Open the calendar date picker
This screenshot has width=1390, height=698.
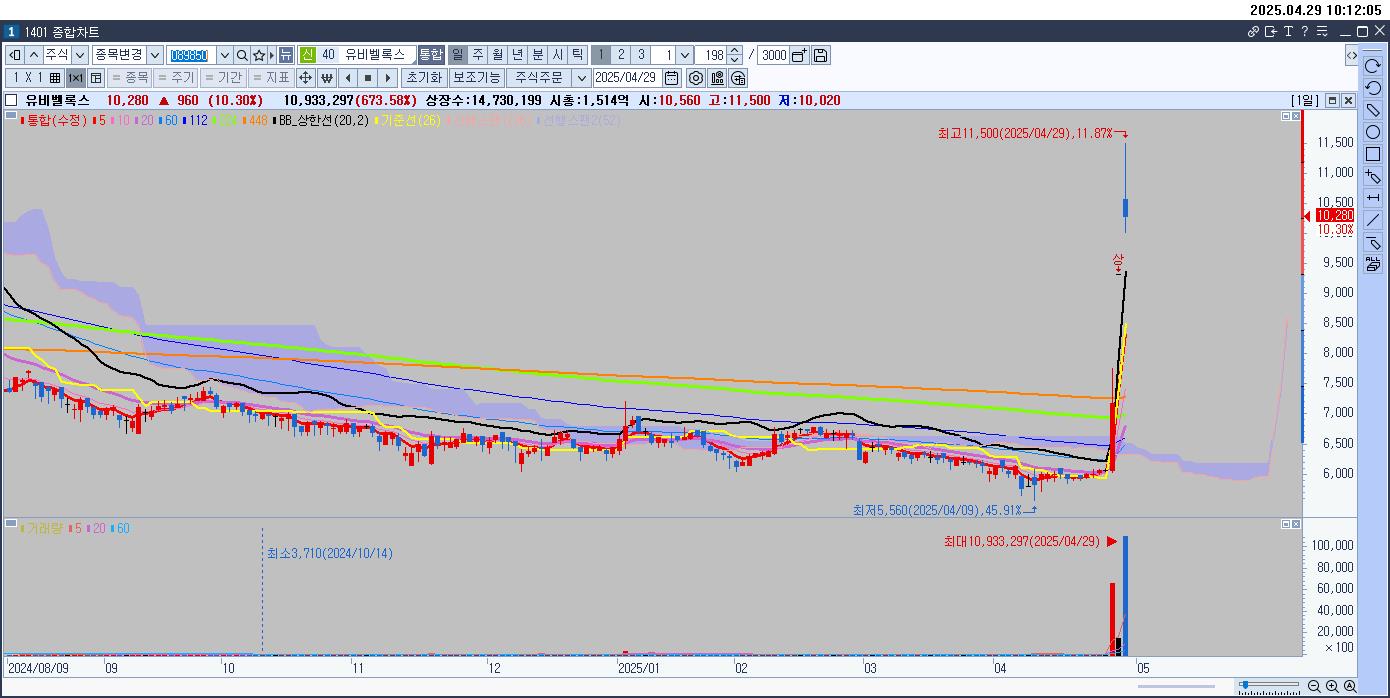coord(672,78)
